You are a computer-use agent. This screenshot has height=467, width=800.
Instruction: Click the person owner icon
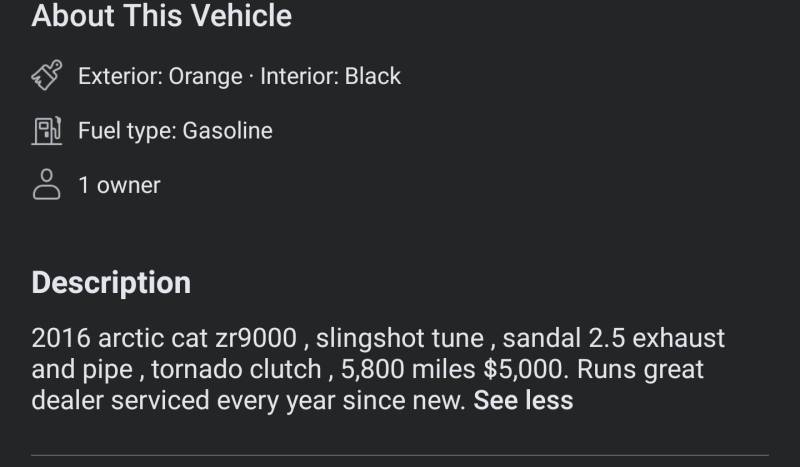click(46, 184)
